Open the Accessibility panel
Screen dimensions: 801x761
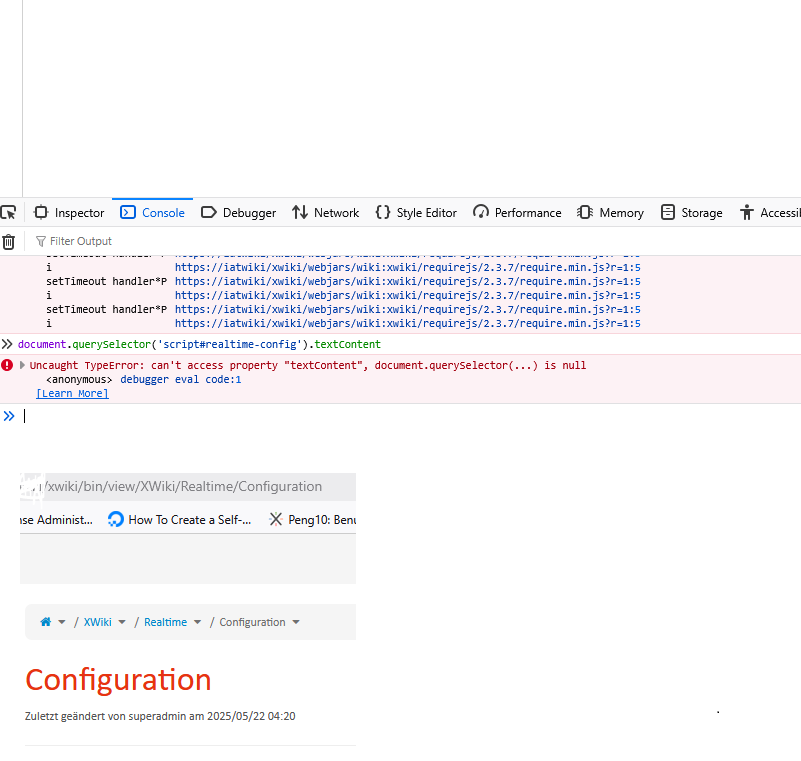pyautogui.click(x=770, y=212)
